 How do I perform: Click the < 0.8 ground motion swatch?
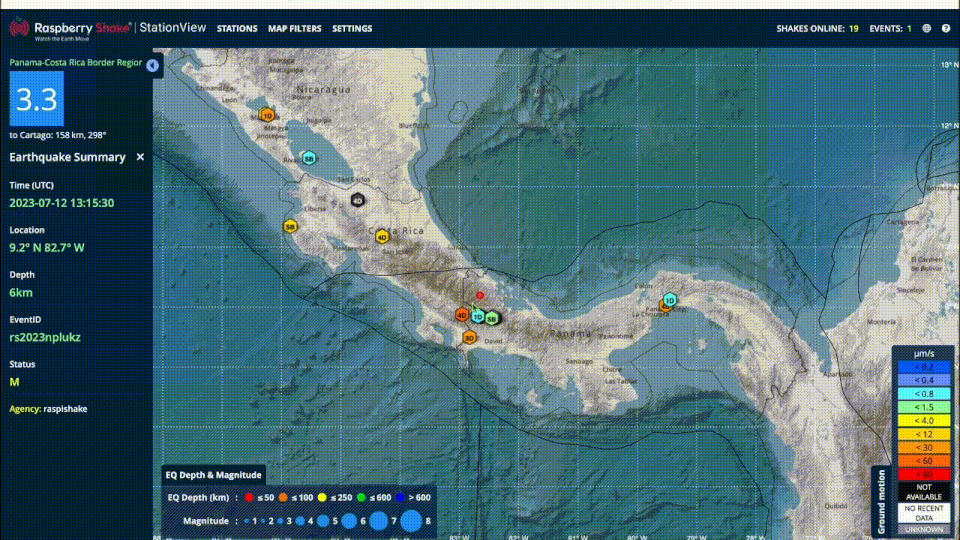coord(924,394)
